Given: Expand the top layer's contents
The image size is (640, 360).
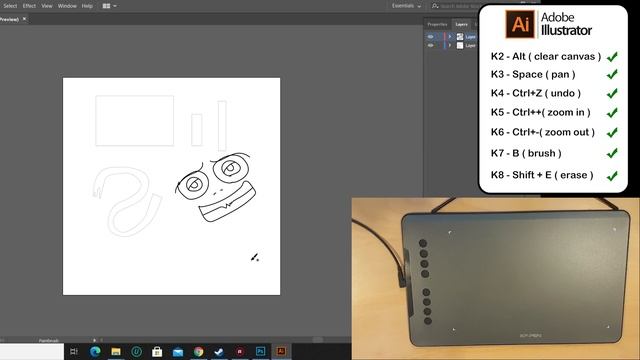Looking at the screenshot, I should (x=450, y=36).
